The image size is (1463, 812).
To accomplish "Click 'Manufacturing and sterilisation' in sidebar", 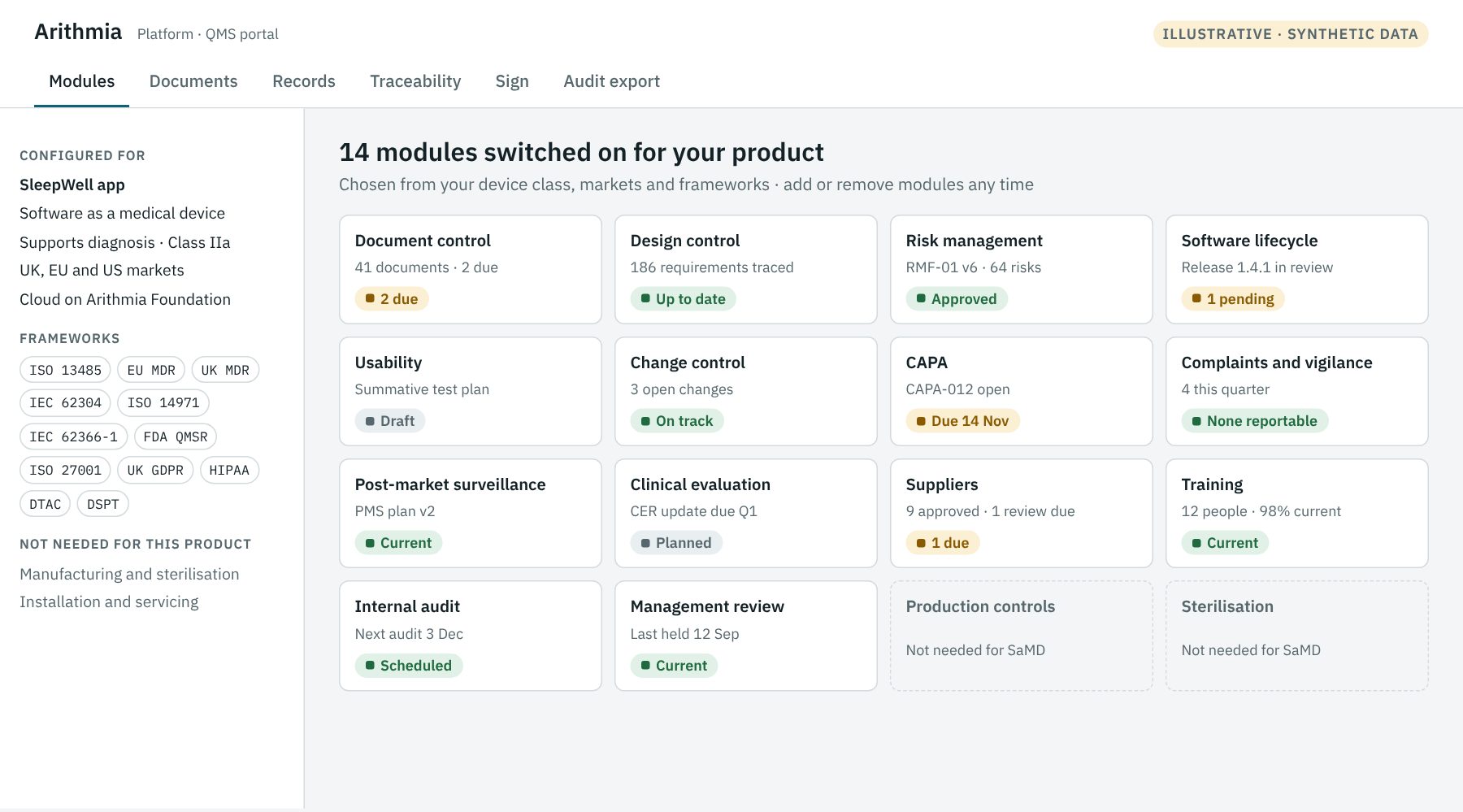I will [x=129, y=574].
